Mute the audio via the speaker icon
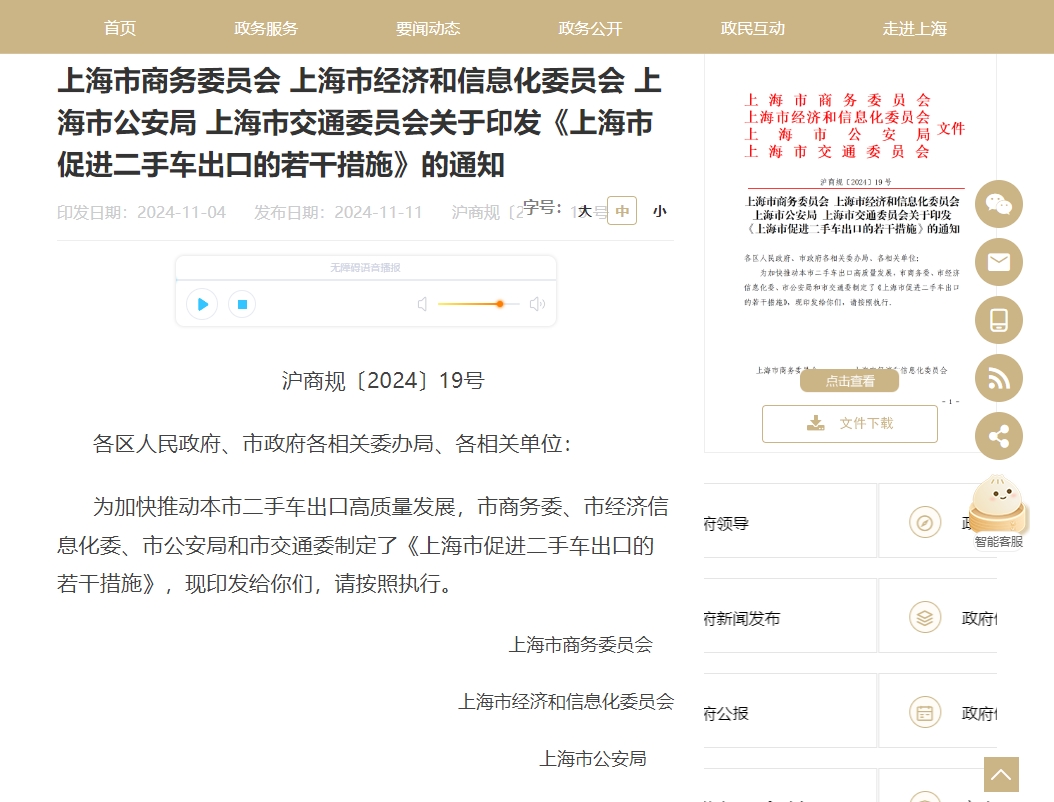The width and height of the screenshot is (1054, 802). coord(422,304)
